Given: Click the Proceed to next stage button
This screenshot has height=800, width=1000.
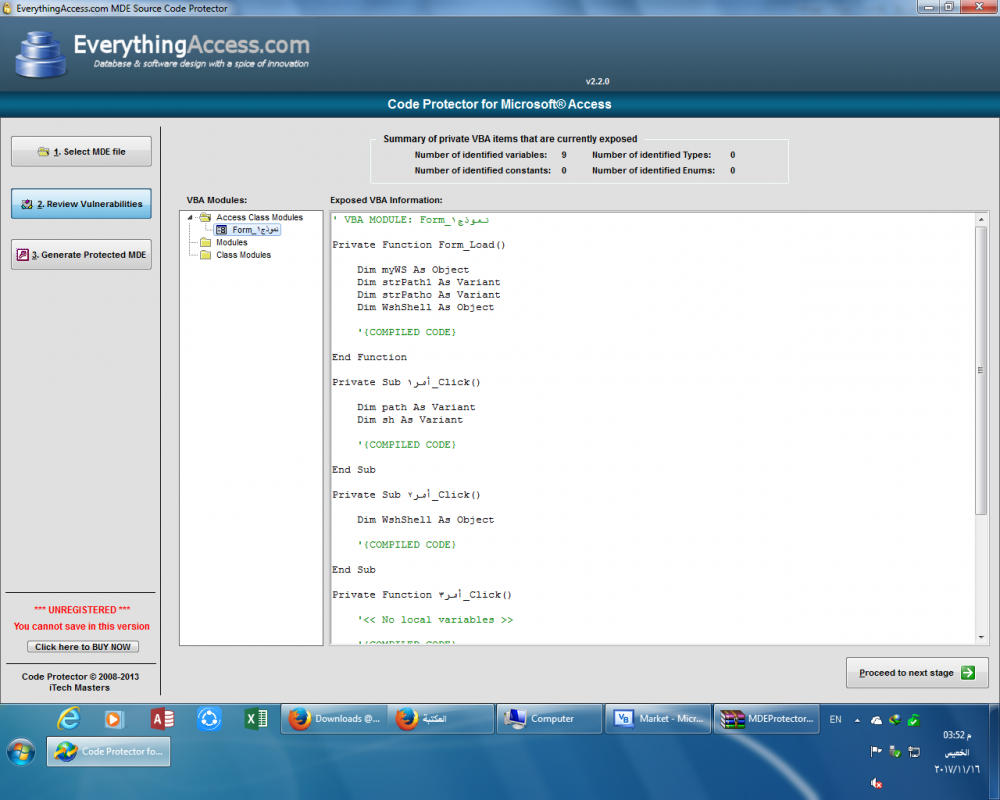Looking at the screenshot, I should coord(917,672).
